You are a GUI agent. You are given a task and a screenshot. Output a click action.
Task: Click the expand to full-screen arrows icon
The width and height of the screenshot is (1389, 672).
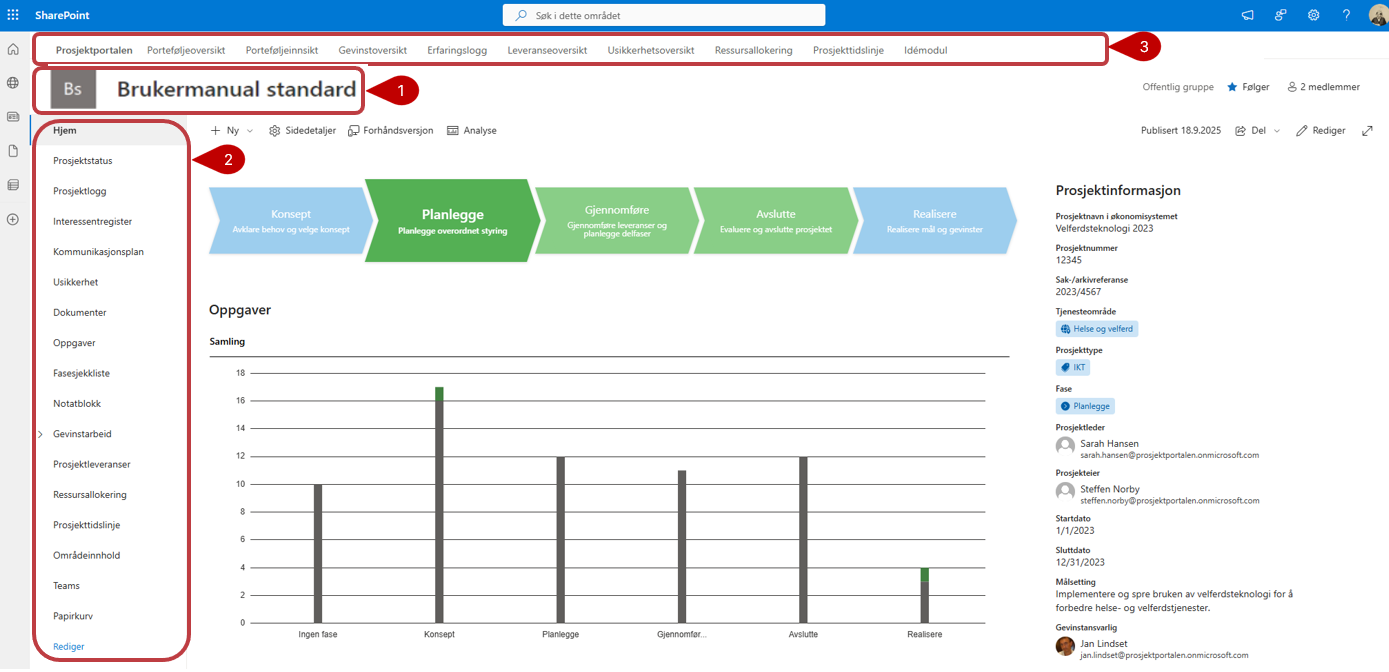click(1367, 131)
